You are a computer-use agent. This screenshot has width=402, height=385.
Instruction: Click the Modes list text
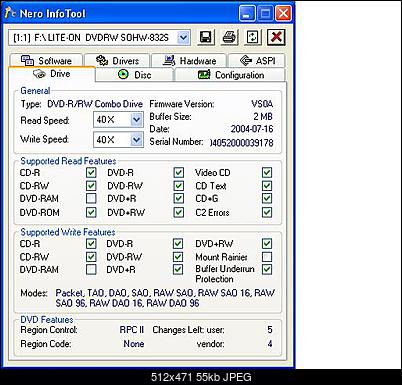tap(165, 298)
